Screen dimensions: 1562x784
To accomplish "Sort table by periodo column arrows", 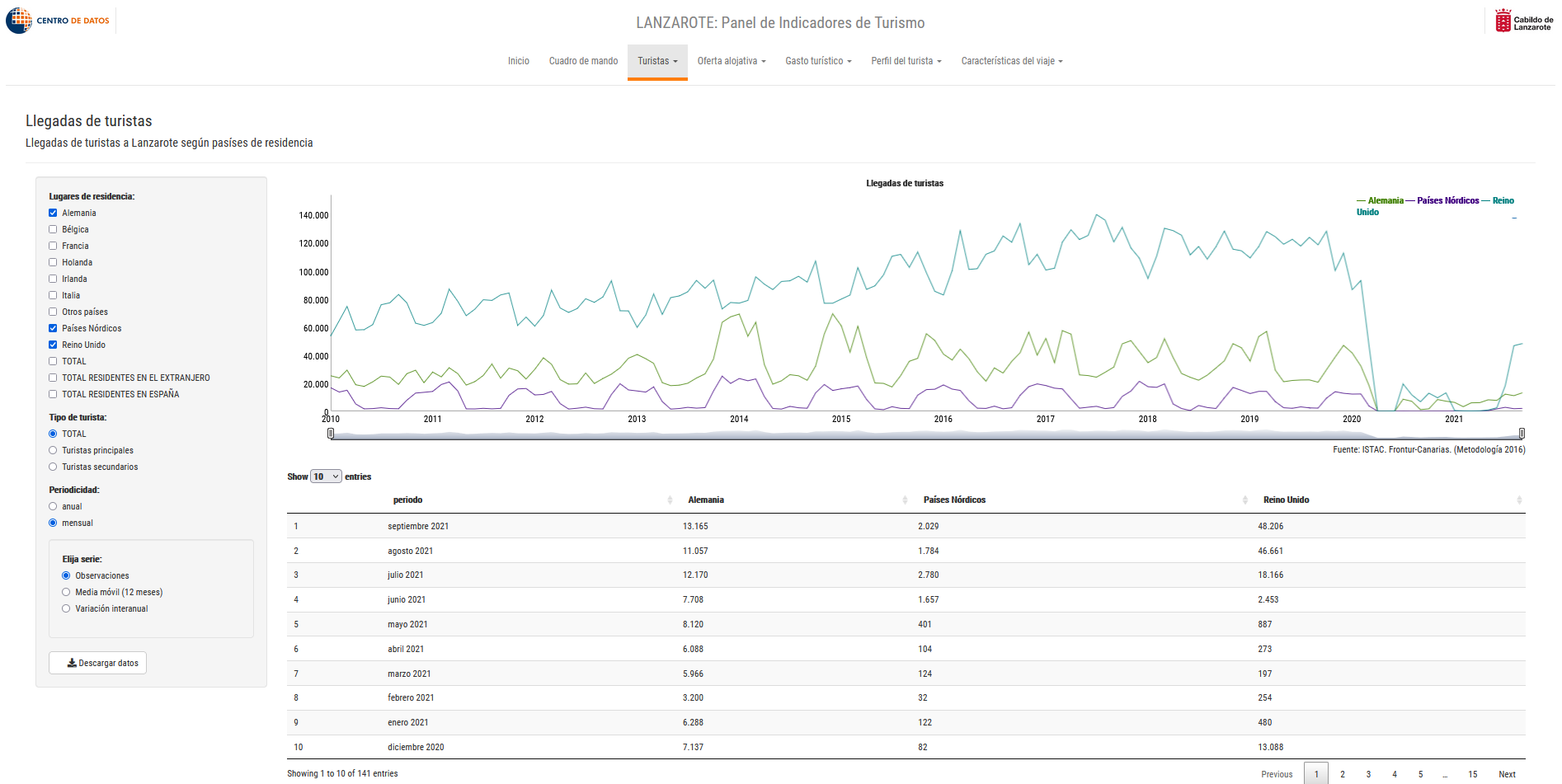I will (670, 500).
